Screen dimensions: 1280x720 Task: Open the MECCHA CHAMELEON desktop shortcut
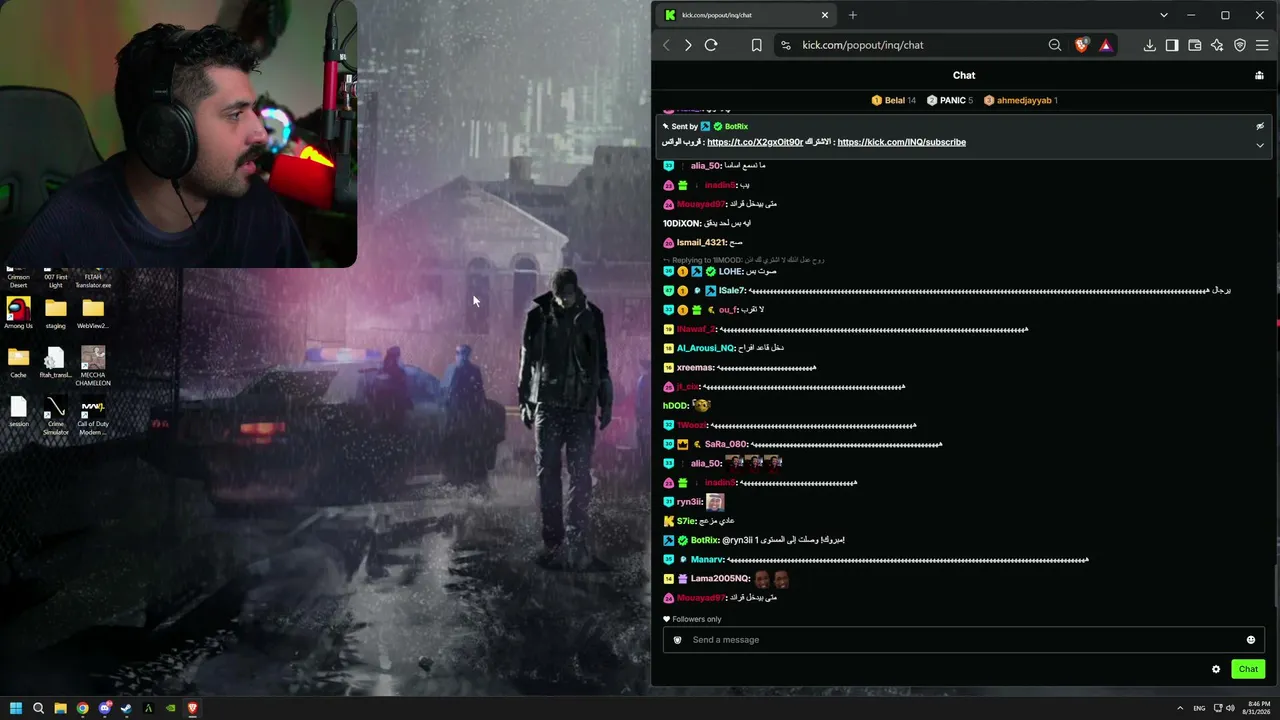point(93,365)
